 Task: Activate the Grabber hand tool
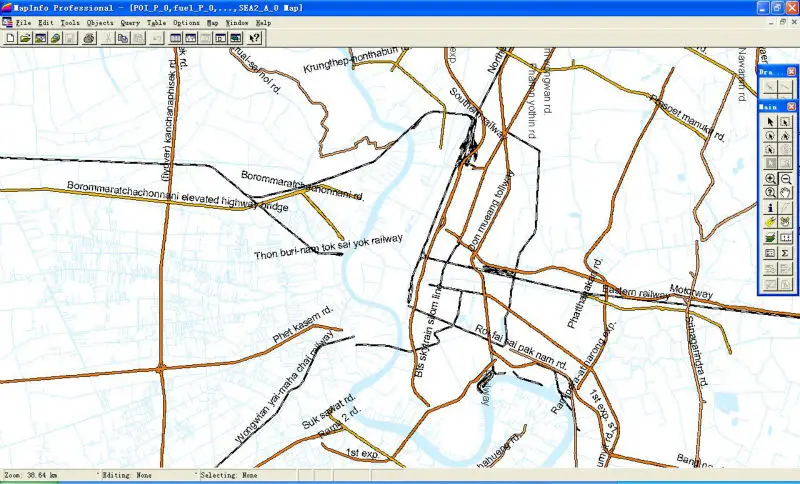pos(785,193)
